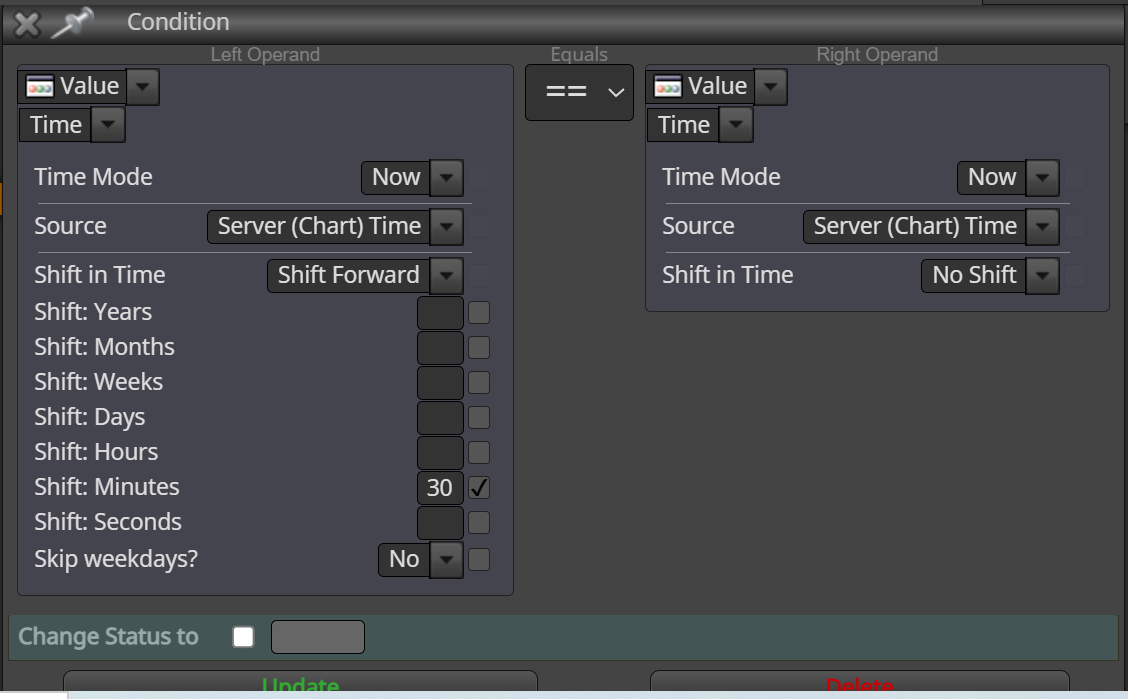This screenshot has width=1128, height=699.
Task: Click the Shift: Months input field
Action: [x=440, y=347]
